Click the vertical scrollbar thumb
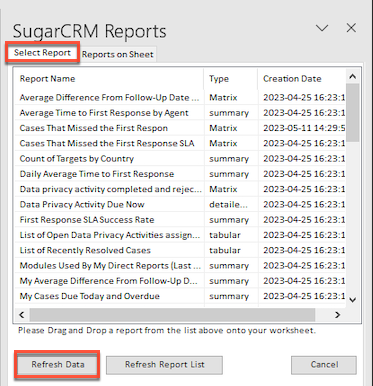This screenshot has height=386, width=373. click(x=352, y=113)
